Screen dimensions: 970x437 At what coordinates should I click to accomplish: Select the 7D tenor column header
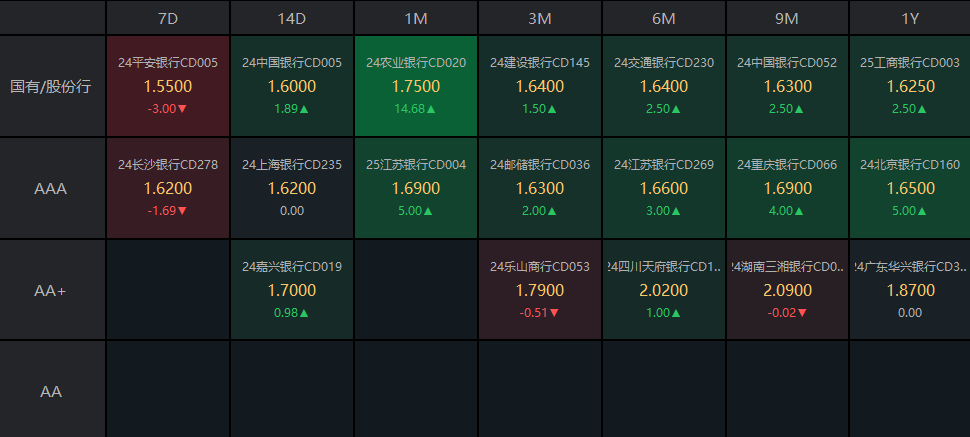click(x=168, y=18)
